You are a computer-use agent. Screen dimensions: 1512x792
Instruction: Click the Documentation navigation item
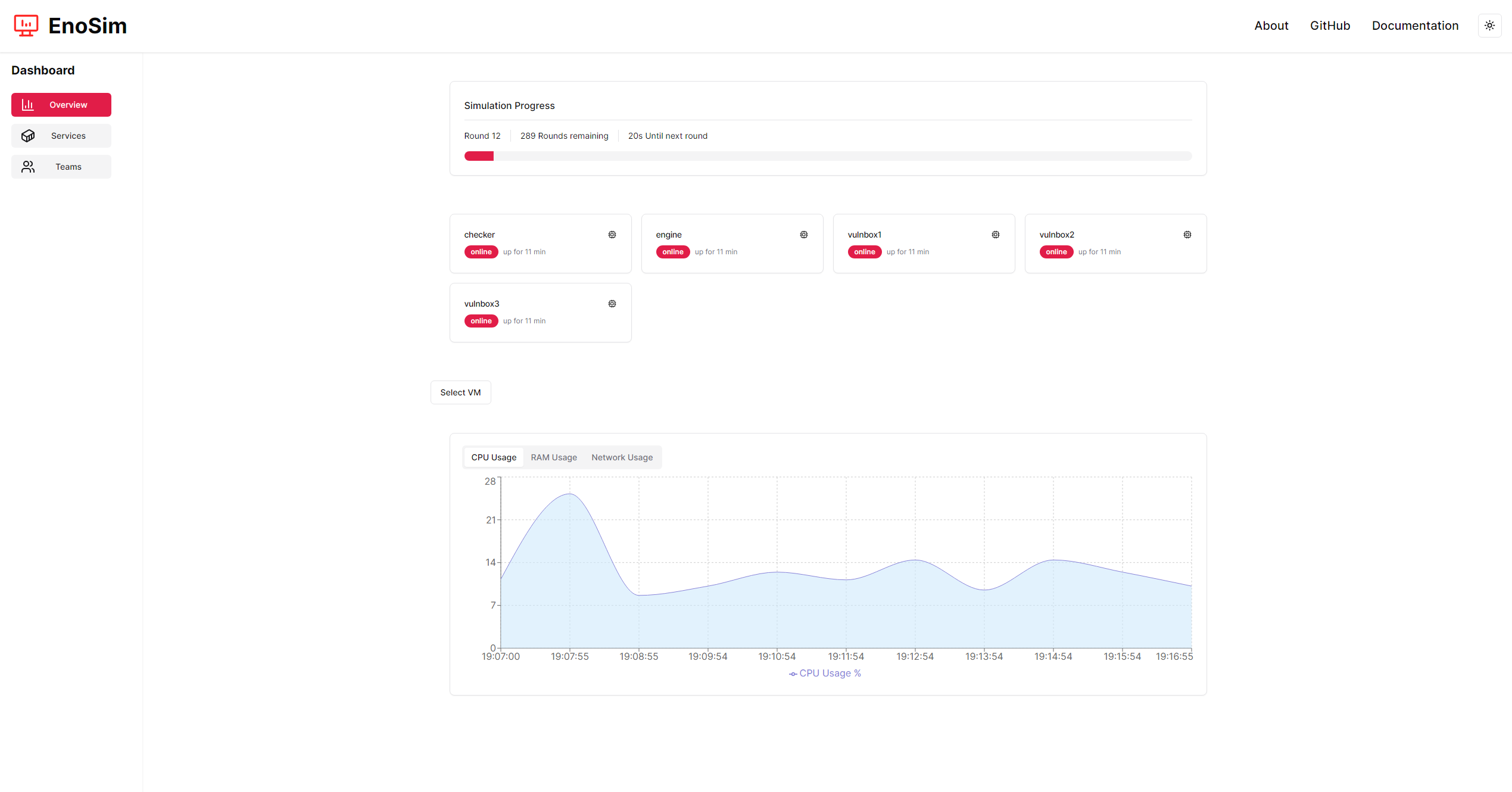point(1416,25)
